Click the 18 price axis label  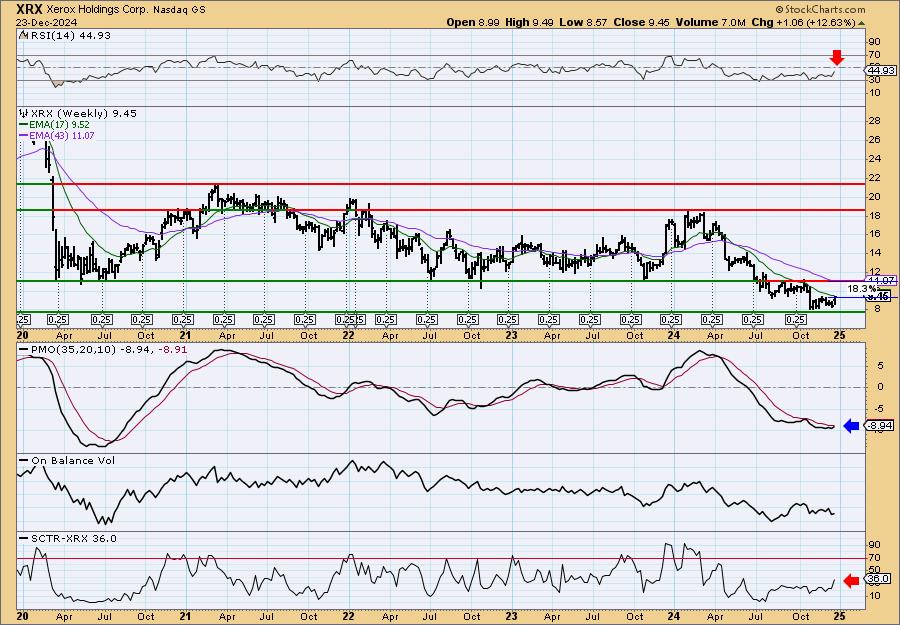point(874,215)
